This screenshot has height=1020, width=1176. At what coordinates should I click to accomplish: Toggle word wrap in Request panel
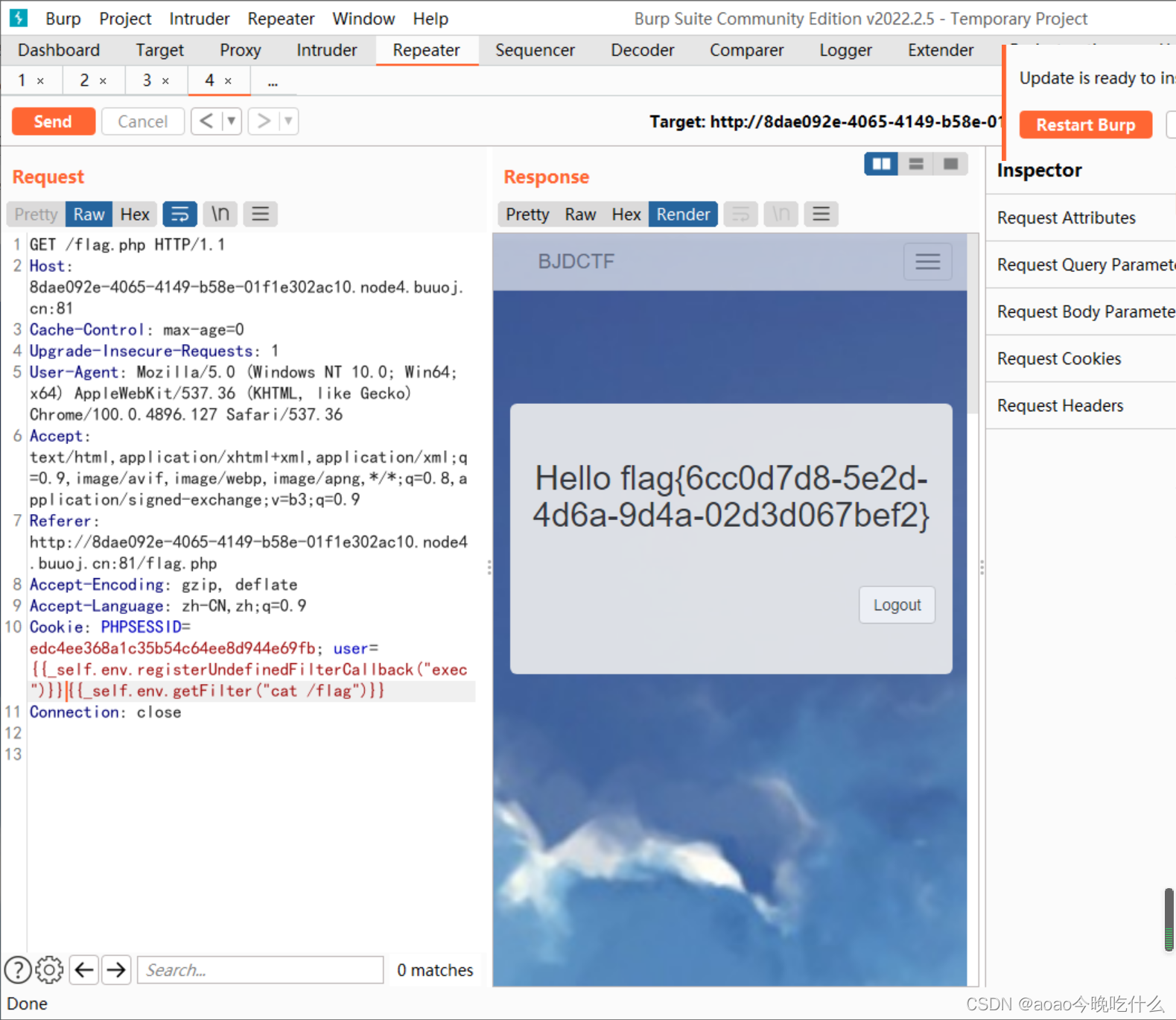click(x=179, y=215)
